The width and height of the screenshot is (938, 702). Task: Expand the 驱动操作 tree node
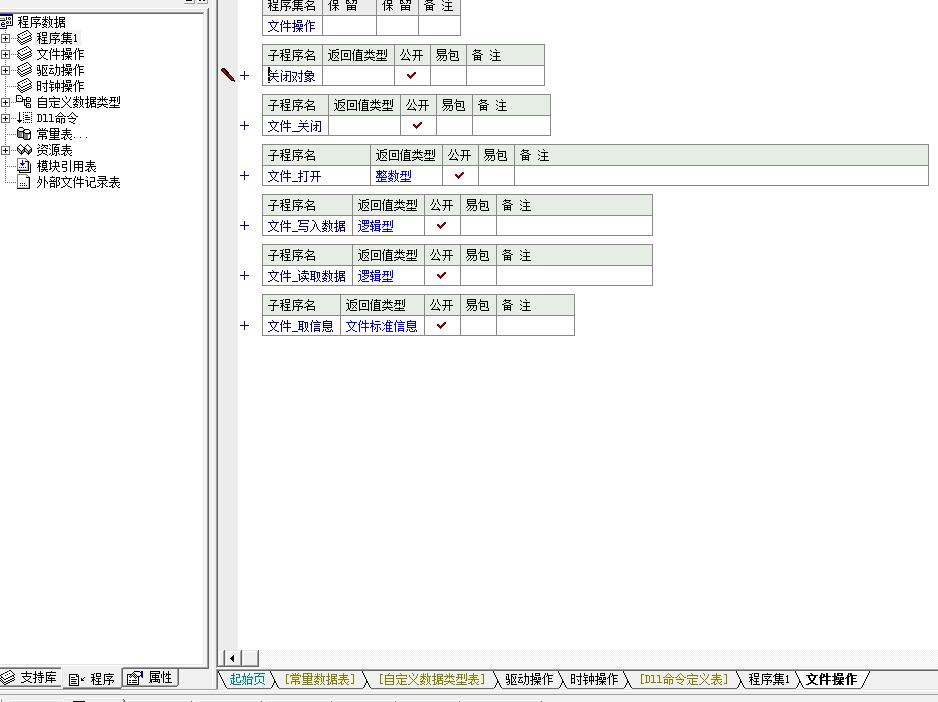pos(6,70)
